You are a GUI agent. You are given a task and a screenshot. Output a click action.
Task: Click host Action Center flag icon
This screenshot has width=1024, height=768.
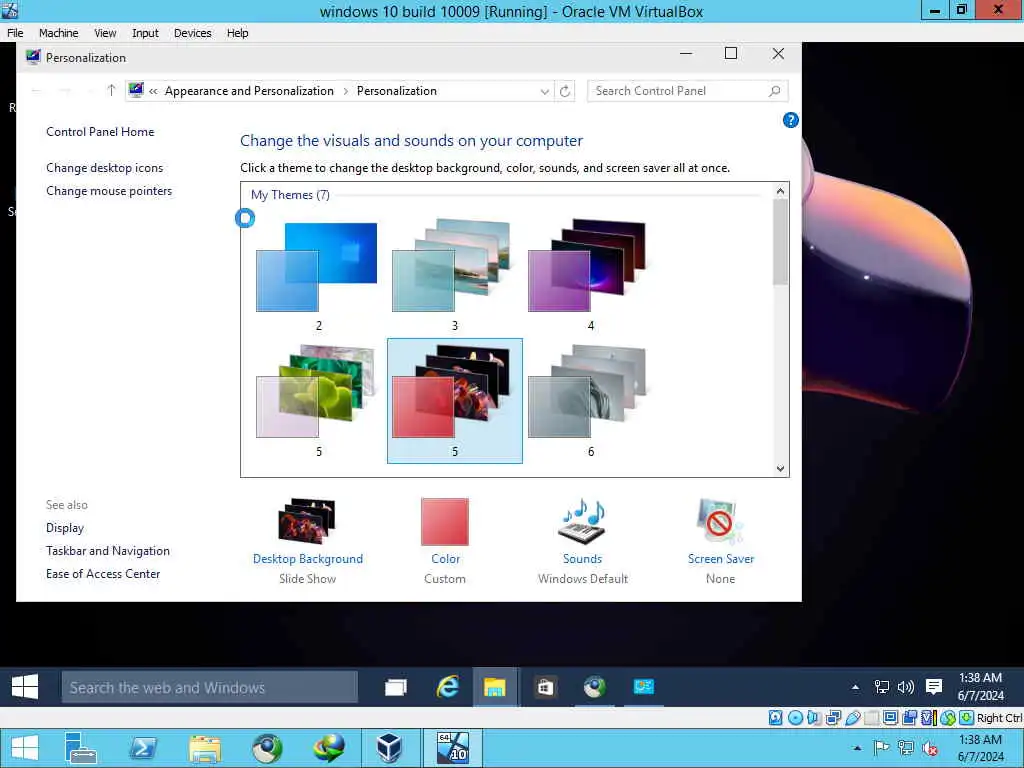click(x=881, y=748)
